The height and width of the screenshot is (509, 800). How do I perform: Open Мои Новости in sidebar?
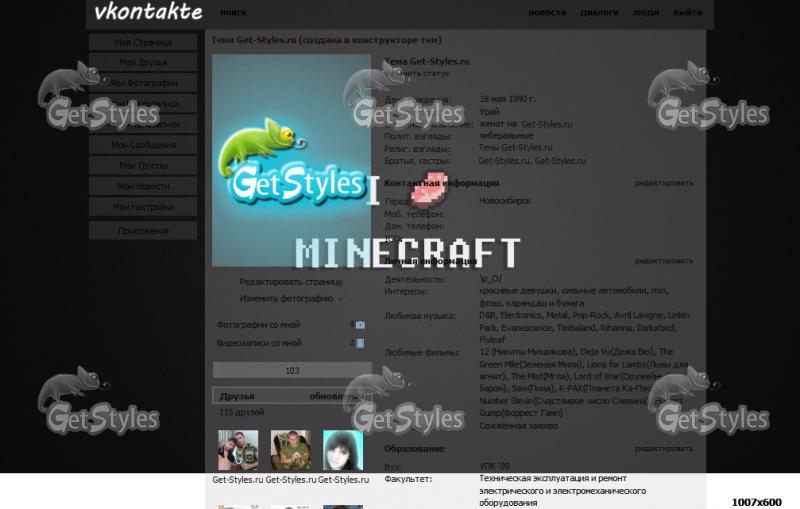[x=143, y=186]
